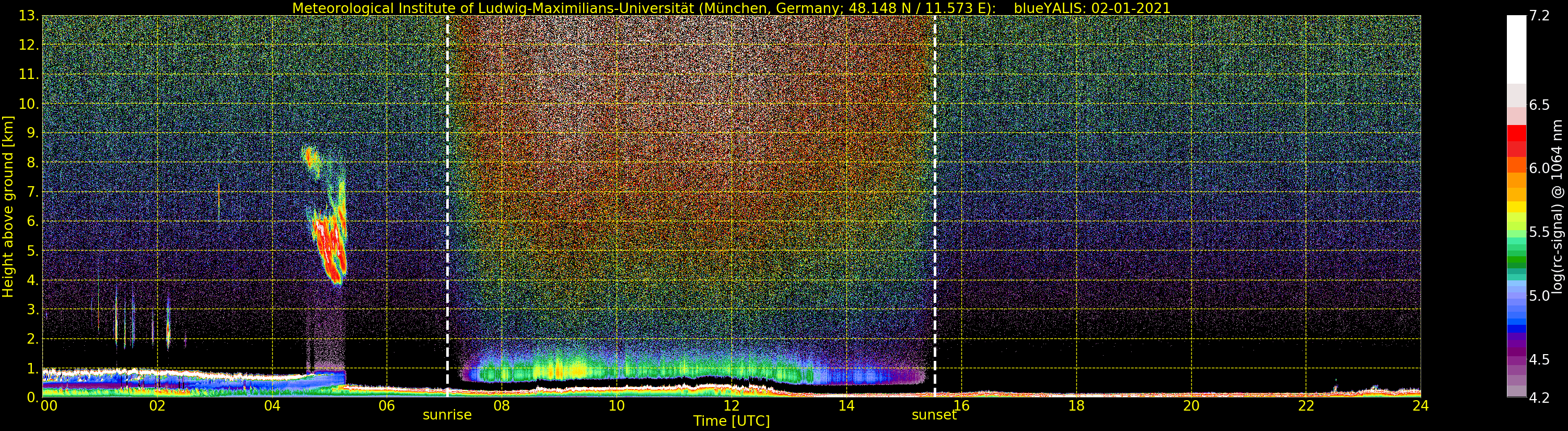The height and width of the screenshot is (431, 1568).
Task: Click the time axis tick '04'
Action: [272, 406]
